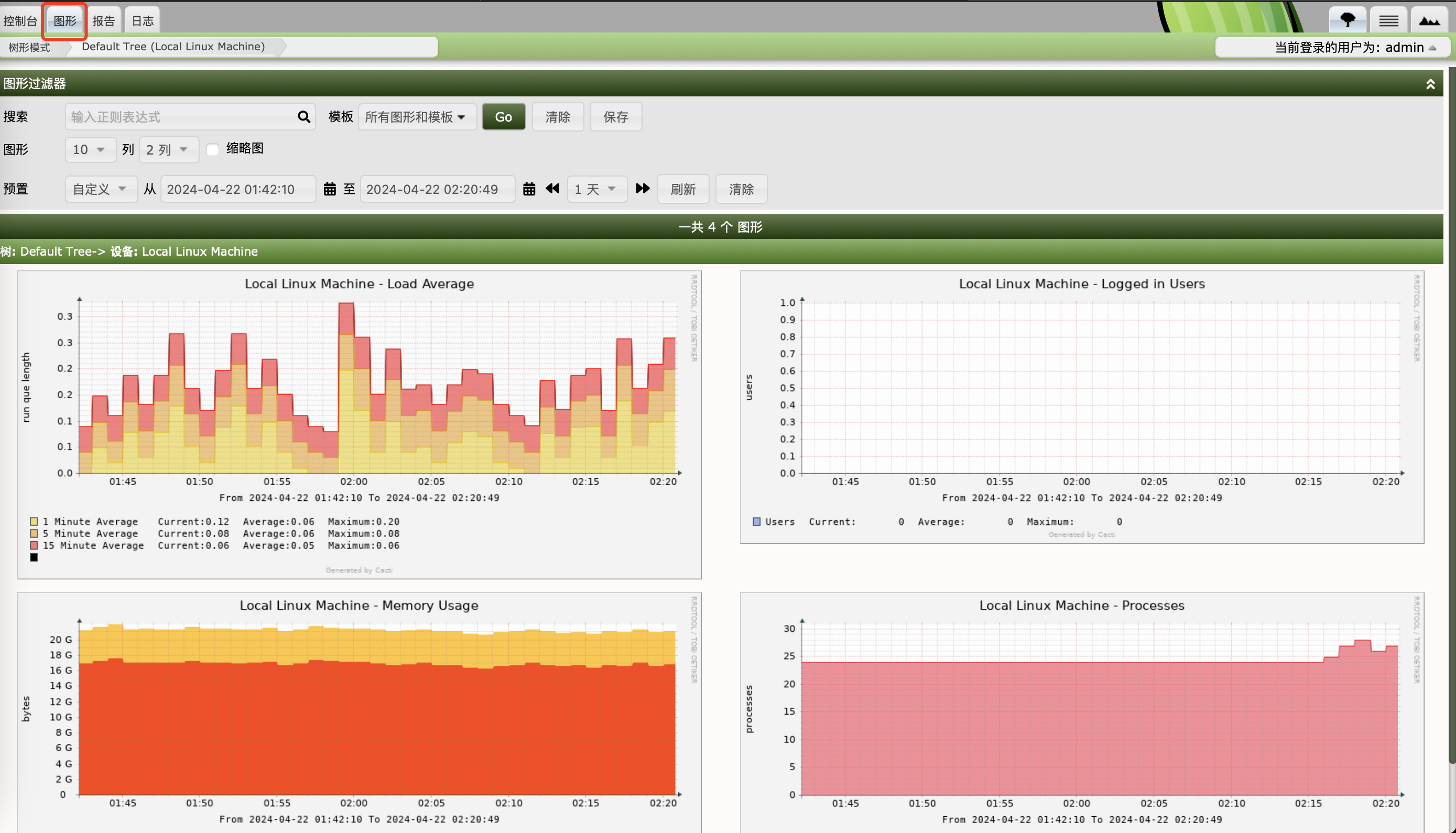
Task: Switch to tree view mode icon
Action: (x=1348, y=20)
